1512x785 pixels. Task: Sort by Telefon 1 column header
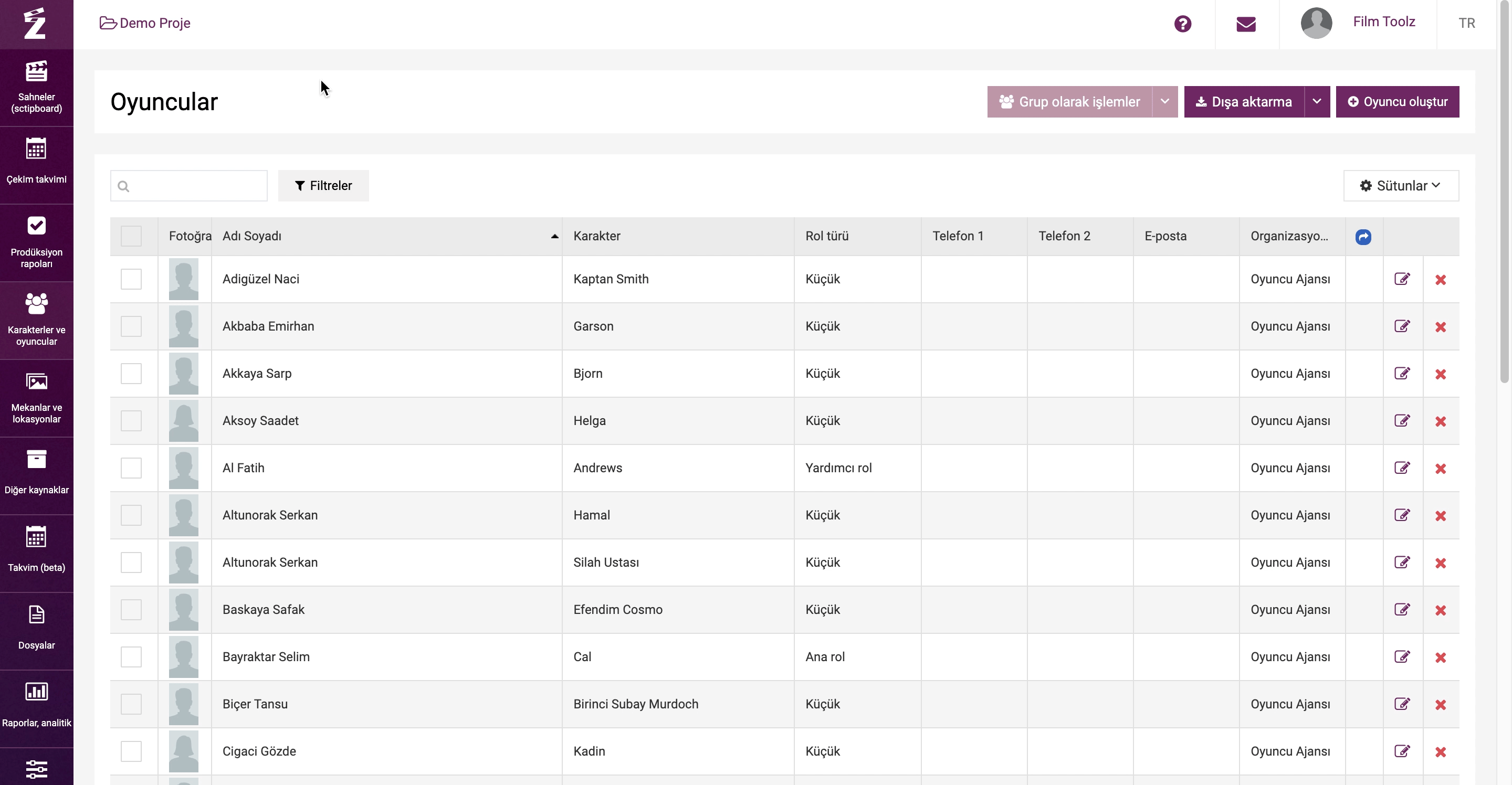(974, 236)
